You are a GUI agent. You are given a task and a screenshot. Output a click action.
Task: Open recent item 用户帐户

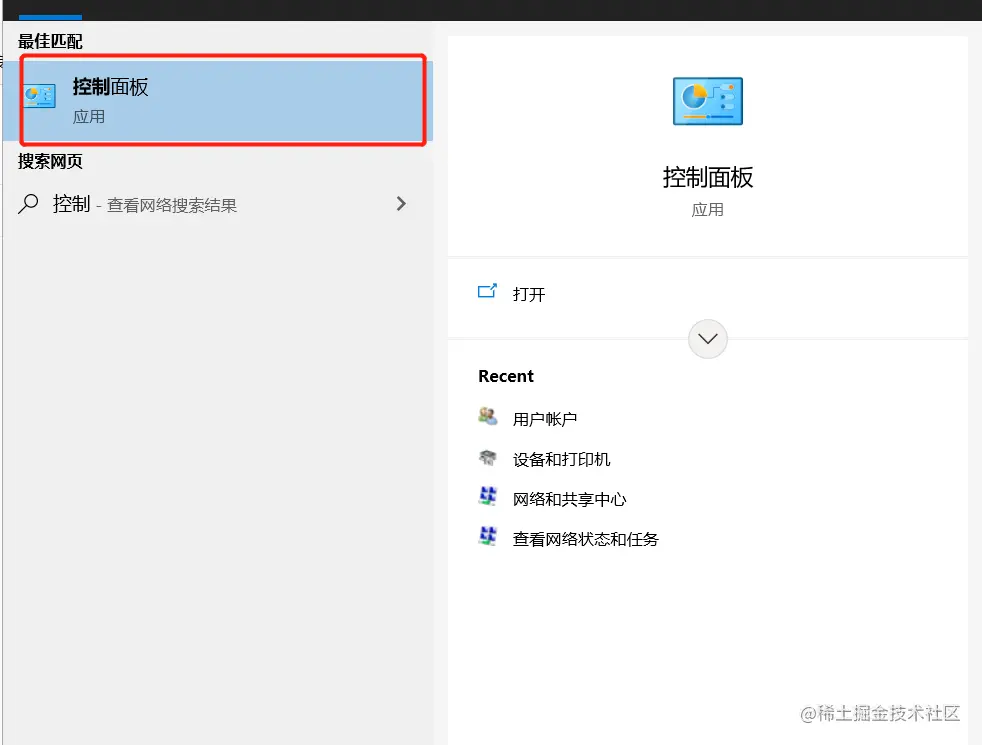tap(544, 419)
